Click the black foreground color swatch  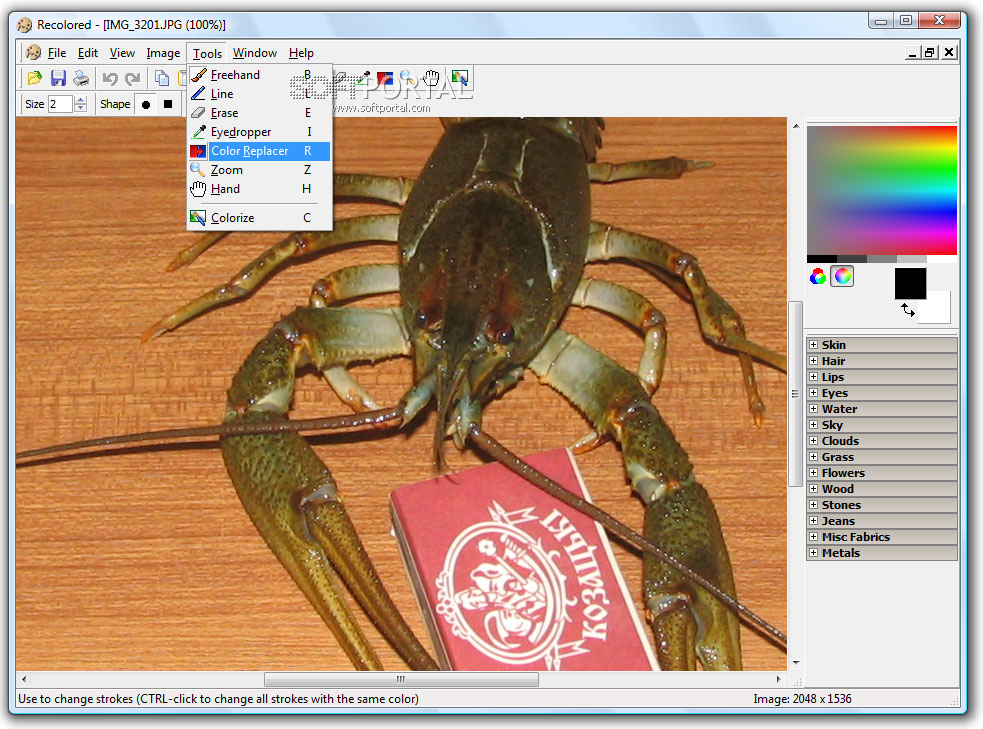909,282
